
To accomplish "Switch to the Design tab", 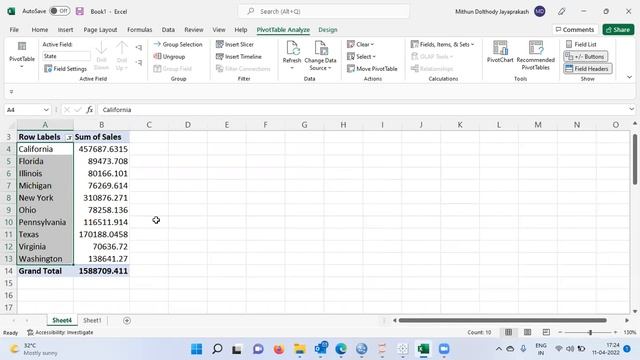I will pyautogui.click(x=328, y=30).
